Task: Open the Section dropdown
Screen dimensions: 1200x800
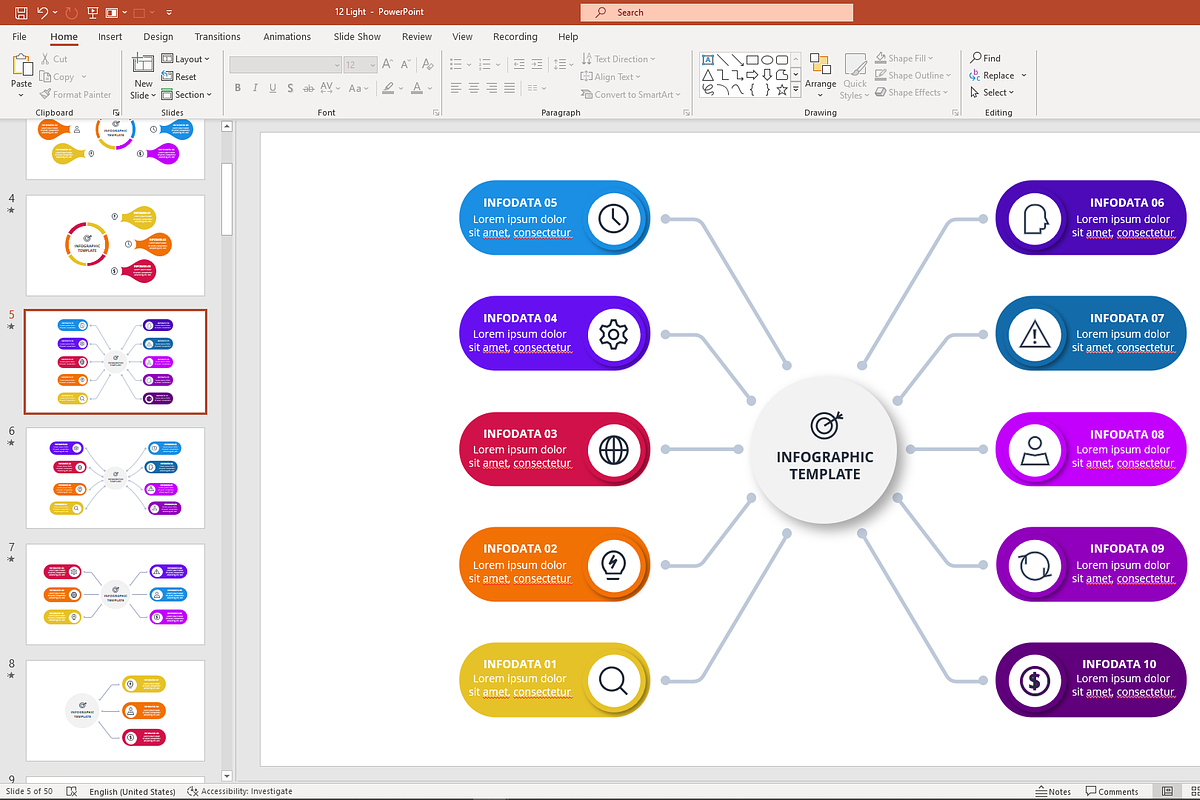Action: coord(187,95)
